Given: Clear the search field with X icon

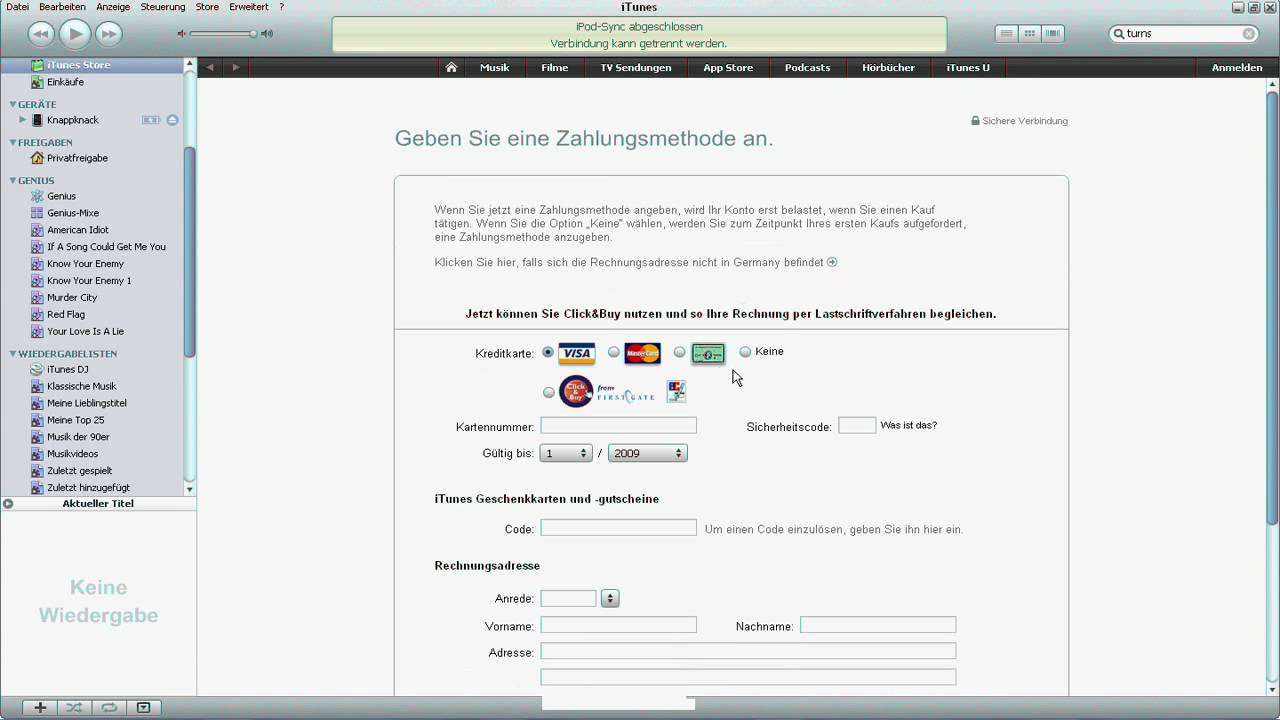Looking at the screenshot, I should [1249, 34].
